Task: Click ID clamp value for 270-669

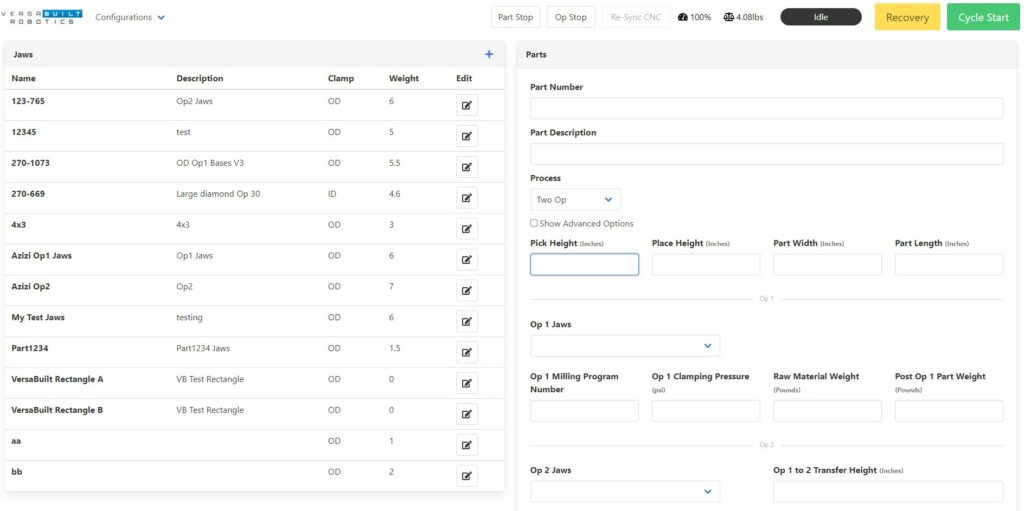Action: coord(332,194)
